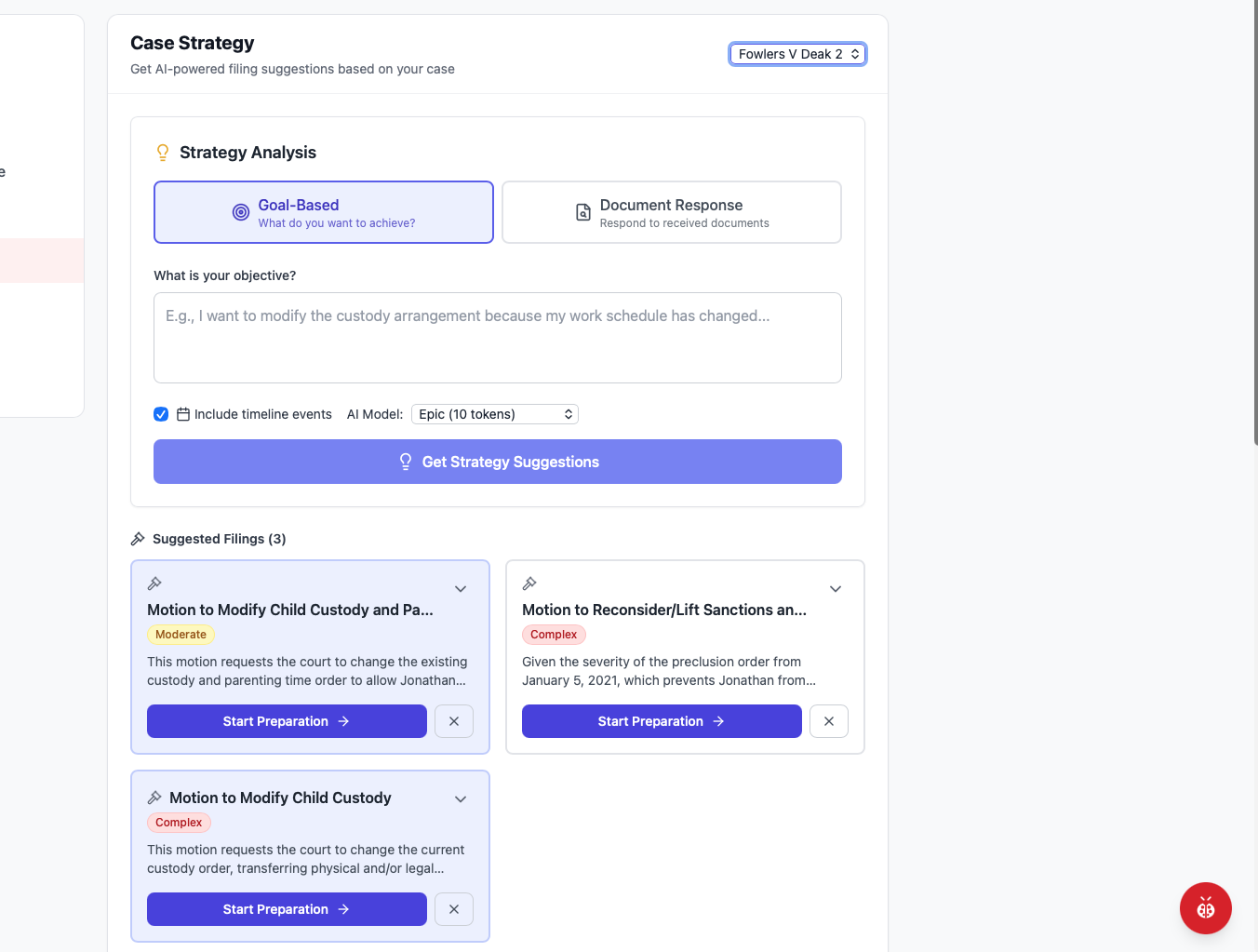Click the document search icon in Document Response

tap(583, 212)
